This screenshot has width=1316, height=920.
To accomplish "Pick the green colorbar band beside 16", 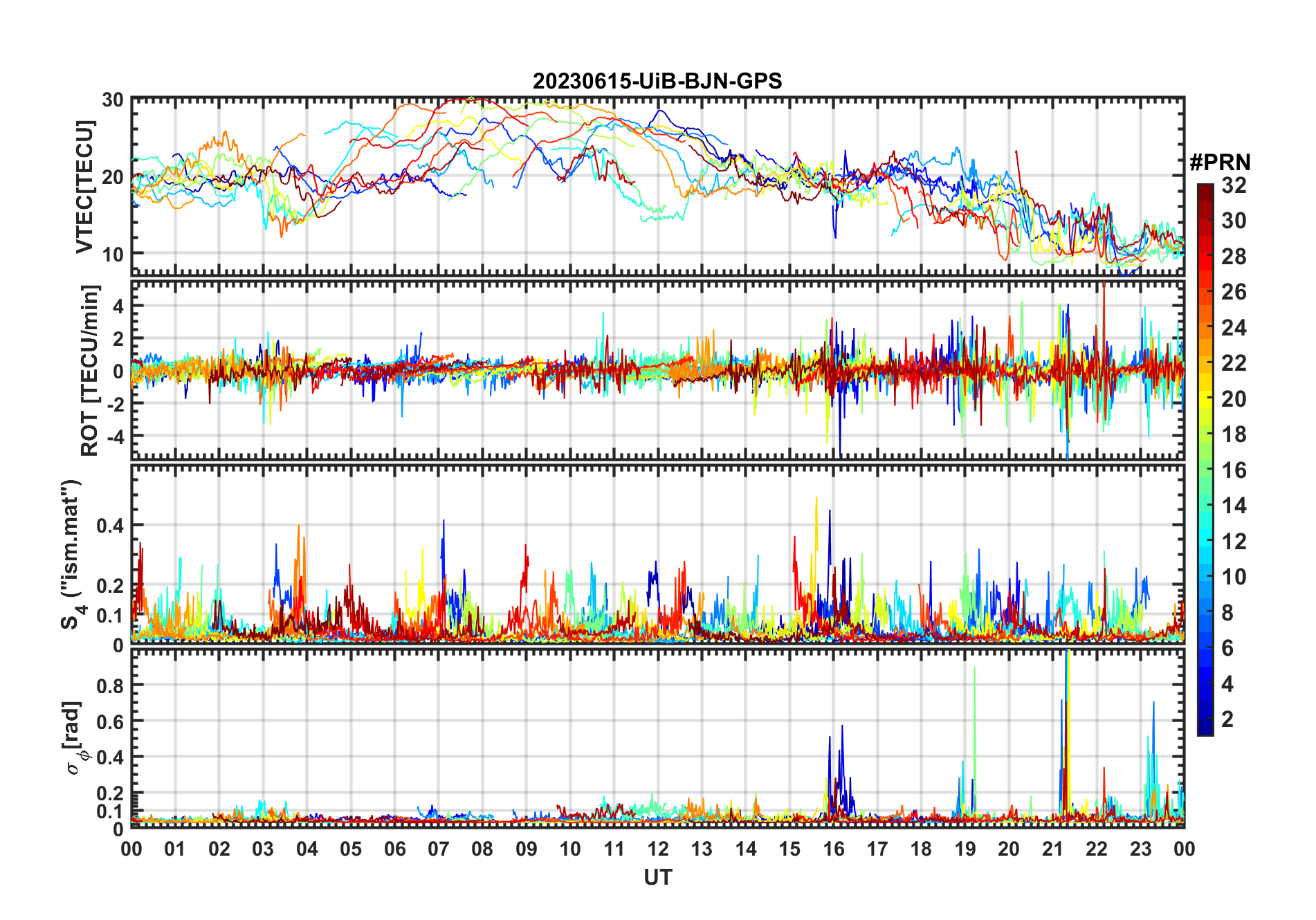I will point(1205,470).
